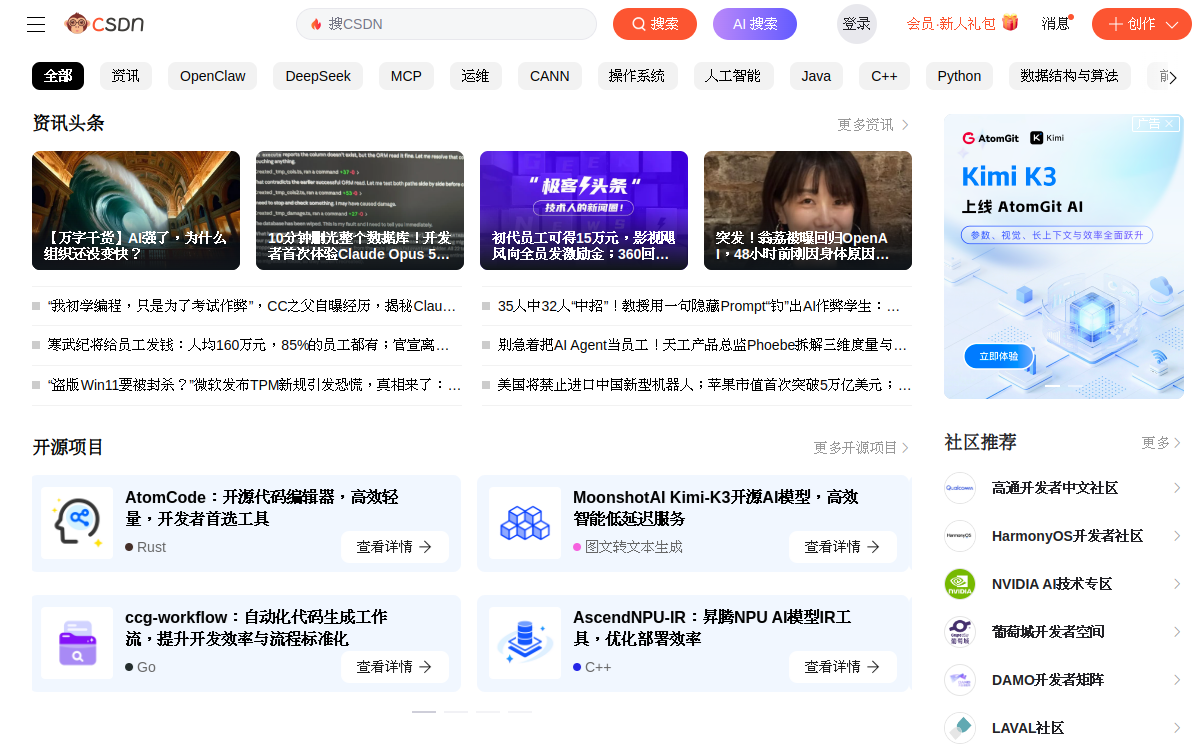Image resolution: width=1200 pixels, height=750 pixels.
Task: Open 更多资讯 chevron link
Action: click(x=874, y=125)
